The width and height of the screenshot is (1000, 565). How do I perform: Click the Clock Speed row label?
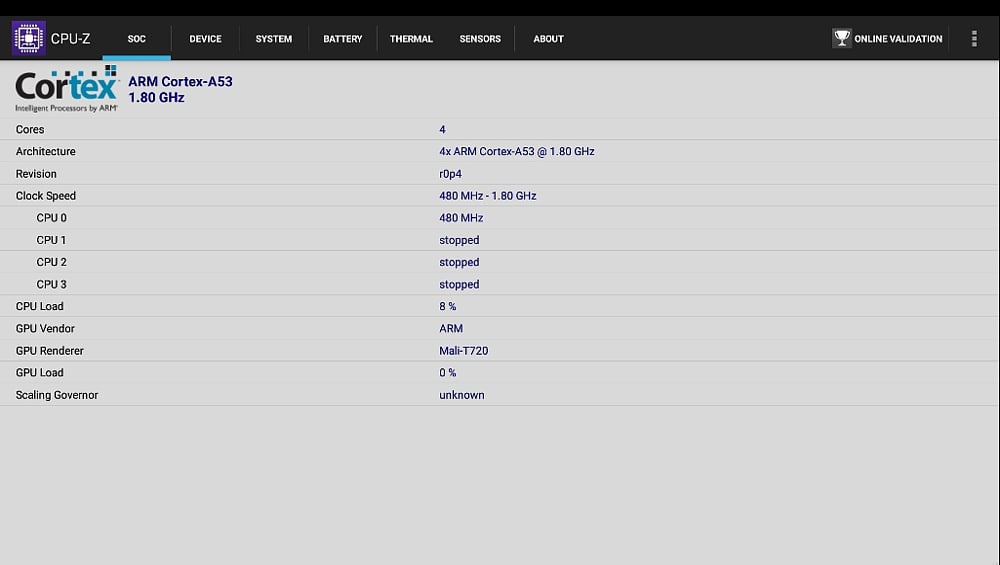[45, 196]
